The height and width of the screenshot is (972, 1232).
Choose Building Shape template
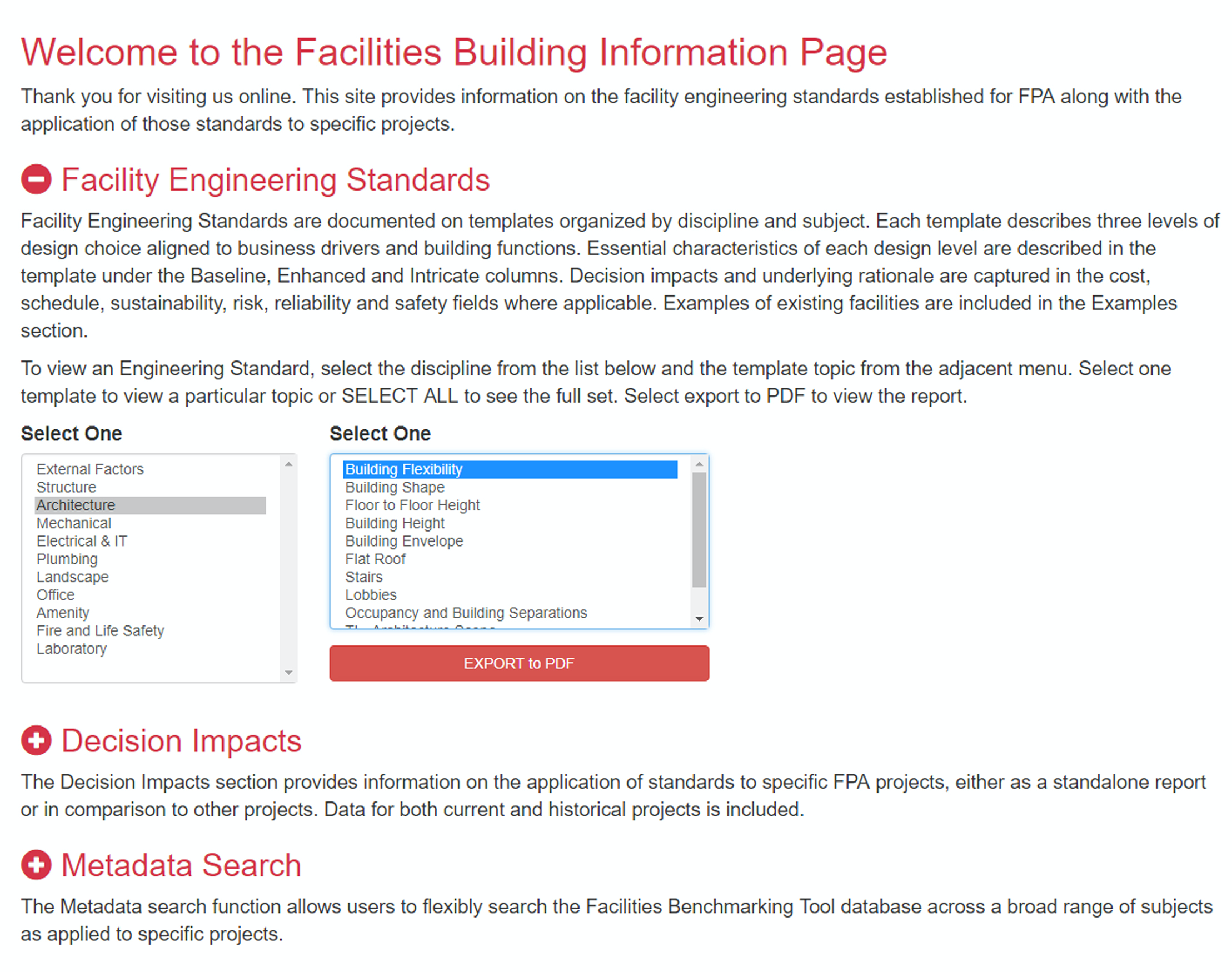pos(395,487)
